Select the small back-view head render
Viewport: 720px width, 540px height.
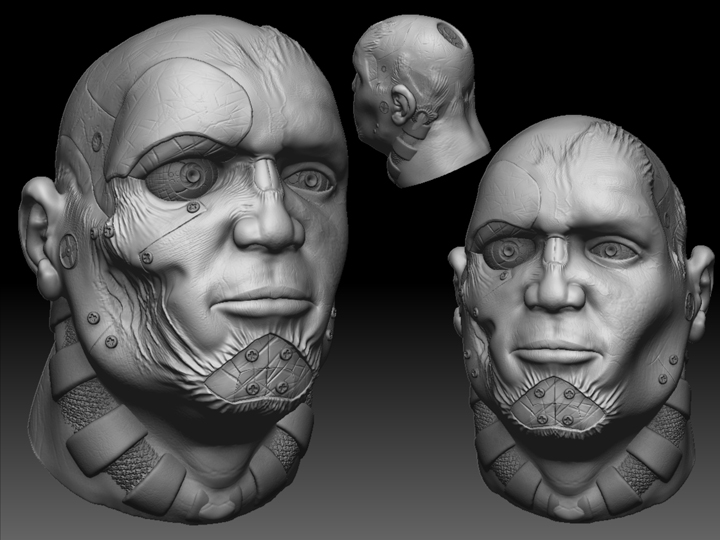(x=420, y=101)
